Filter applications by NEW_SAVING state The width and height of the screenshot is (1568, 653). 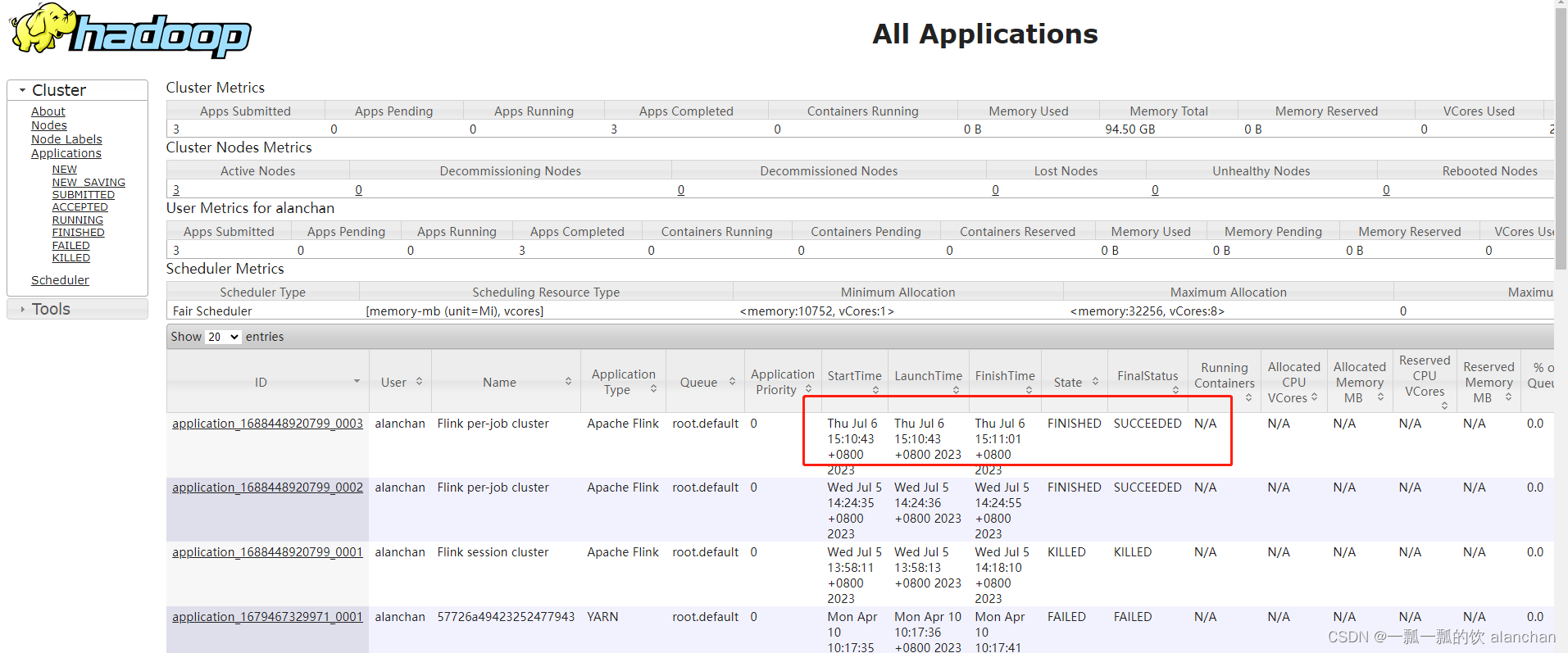tap(89, 183)
